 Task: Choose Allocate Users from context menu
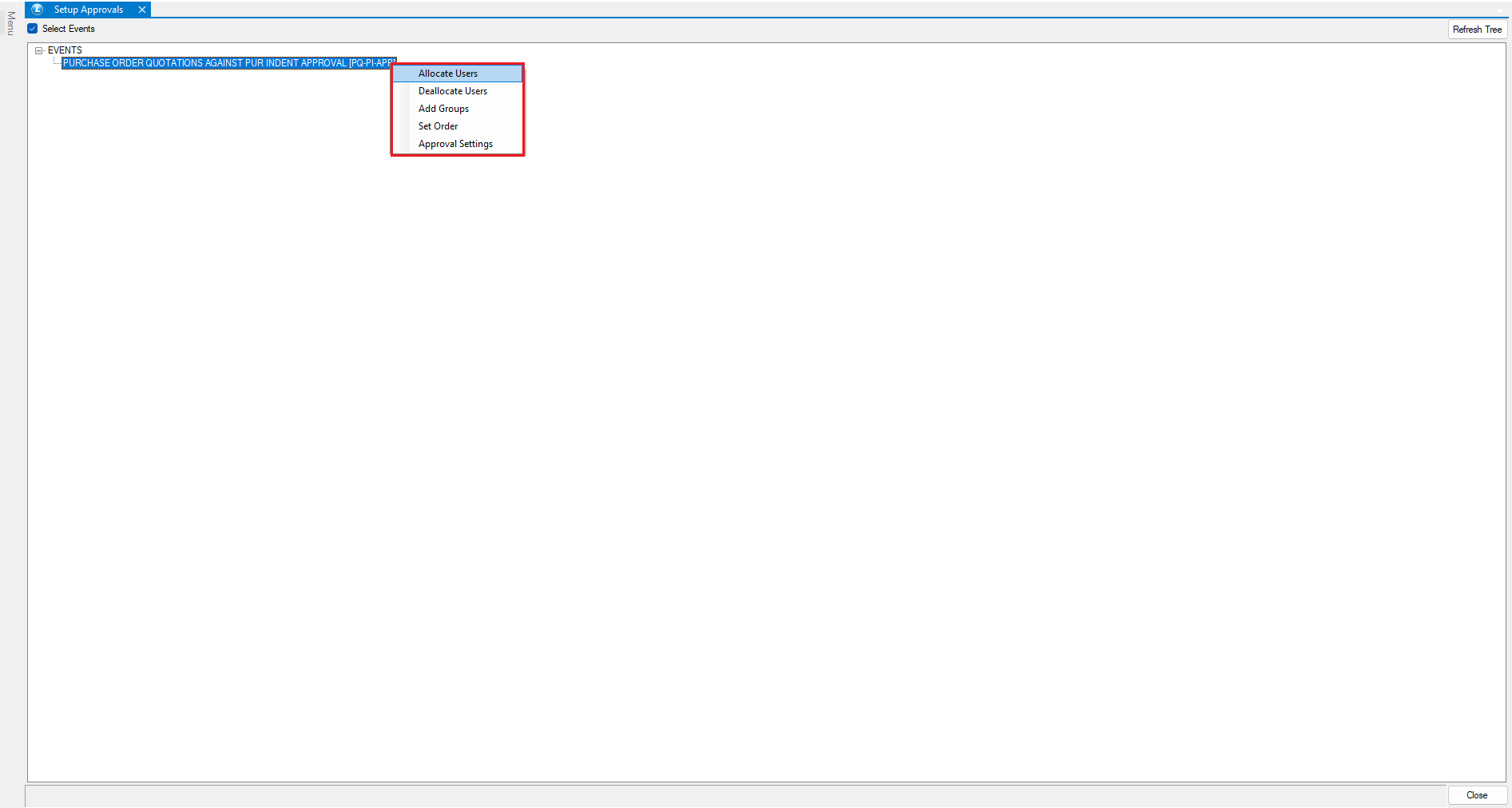click(448, 74)
